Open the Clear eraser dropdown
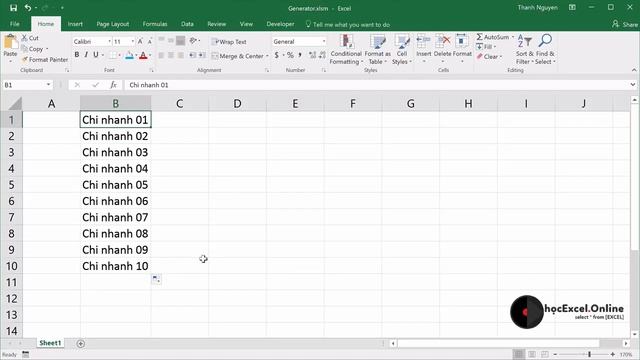Screen dimensions: 640x360 (489, 57)
